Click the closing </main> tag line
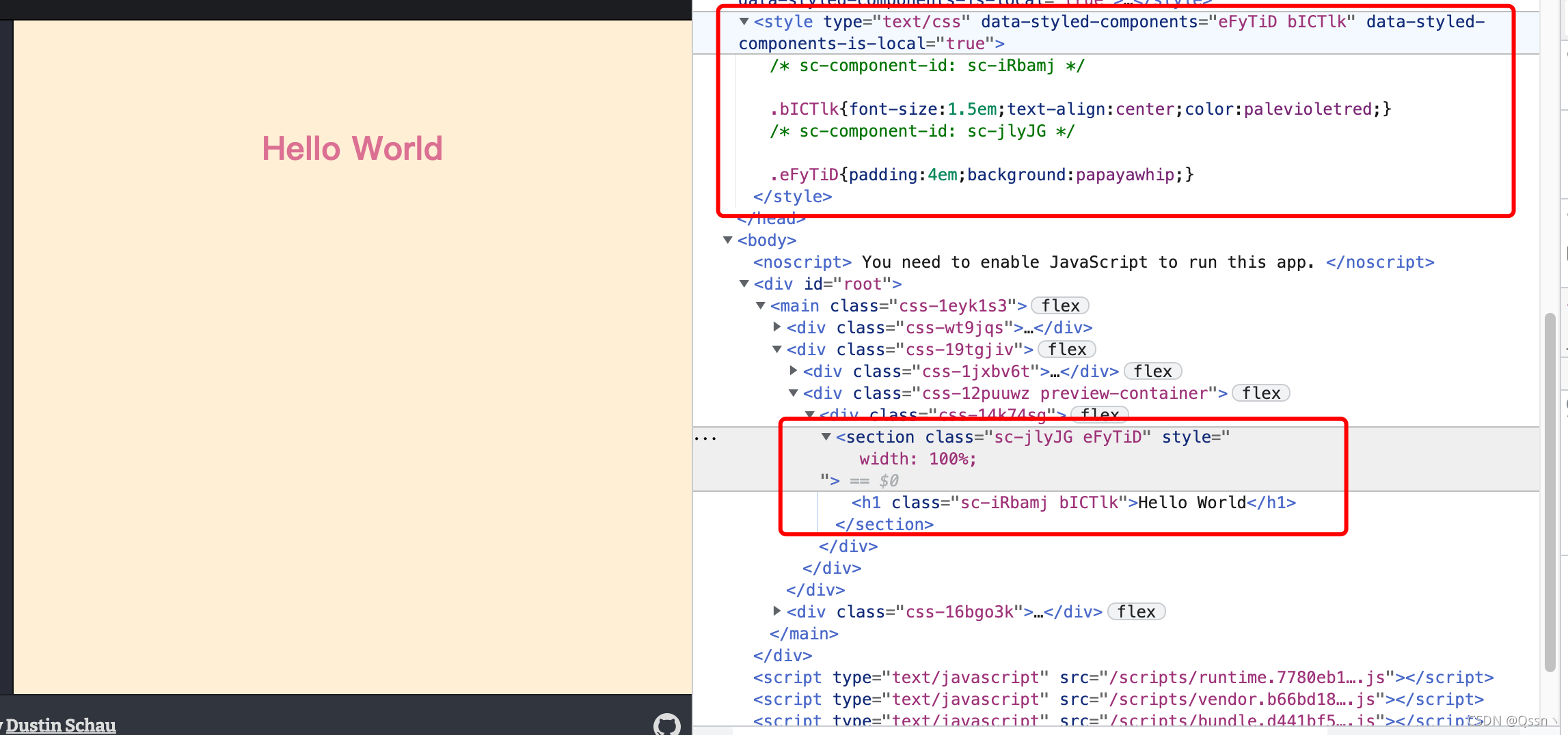This screenshot has height=735, width=1568. [804, 634]
